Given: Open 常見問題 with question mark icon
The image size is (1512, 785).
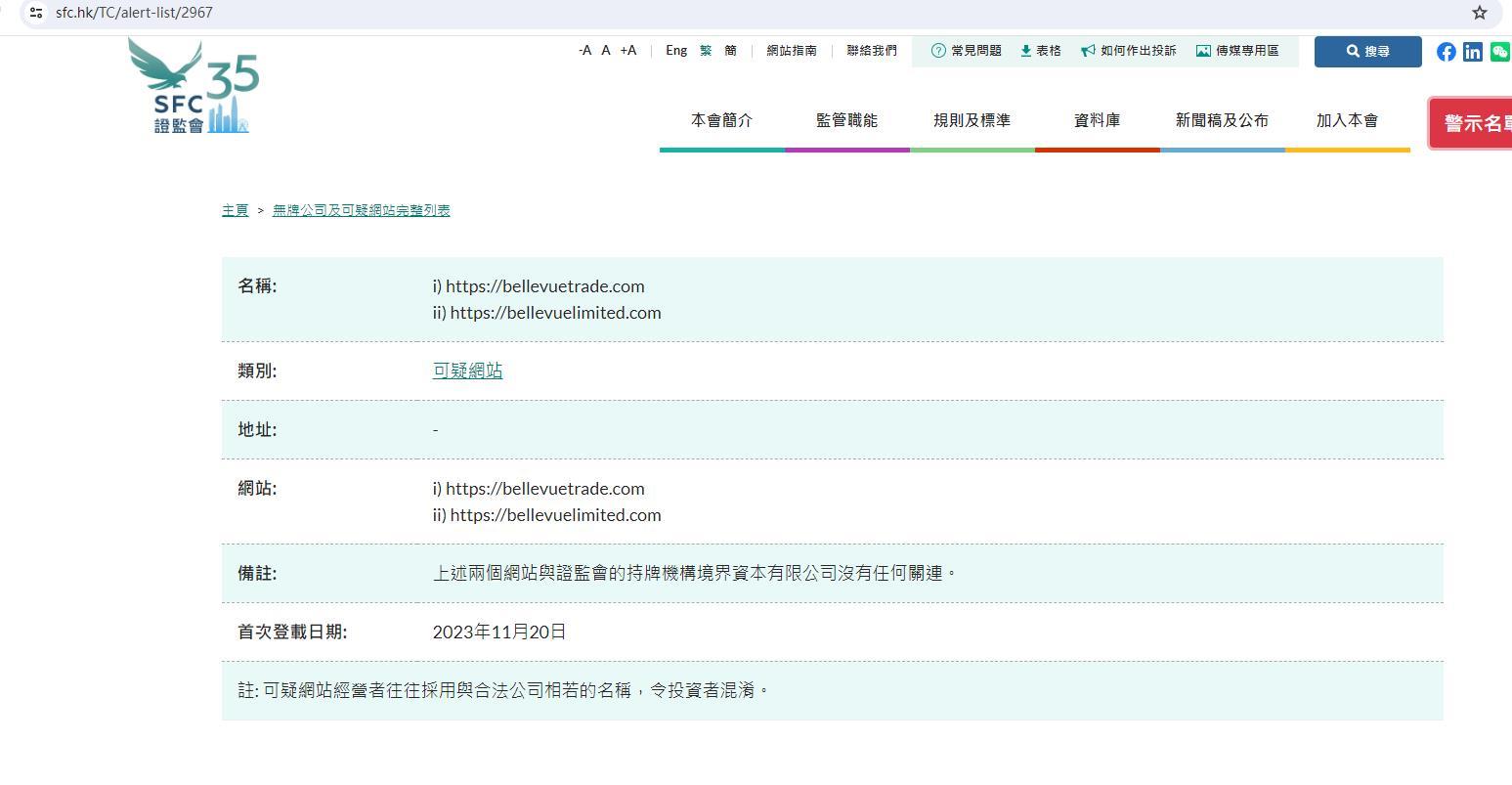Looking at the screenshot, I should coord(966,51).
